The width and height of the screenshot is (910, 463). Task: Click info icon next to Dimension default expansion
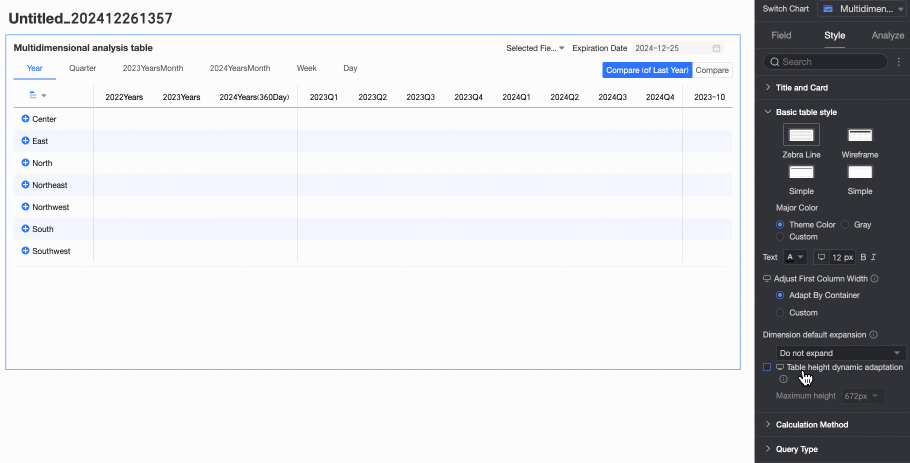[x=873, y=335]
